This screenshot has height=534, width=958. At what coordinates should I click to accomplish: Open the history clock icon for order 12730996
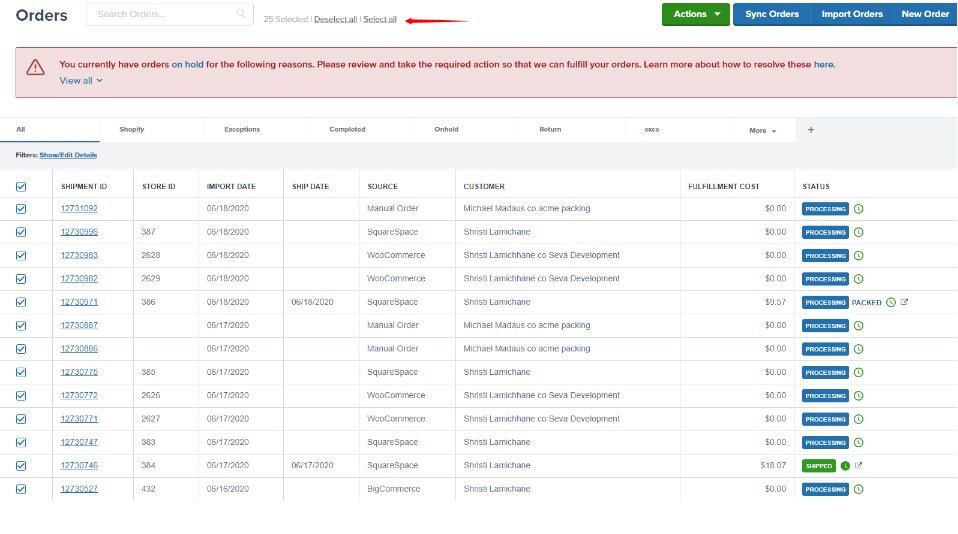pyautogui.click(x=858, y=232)
